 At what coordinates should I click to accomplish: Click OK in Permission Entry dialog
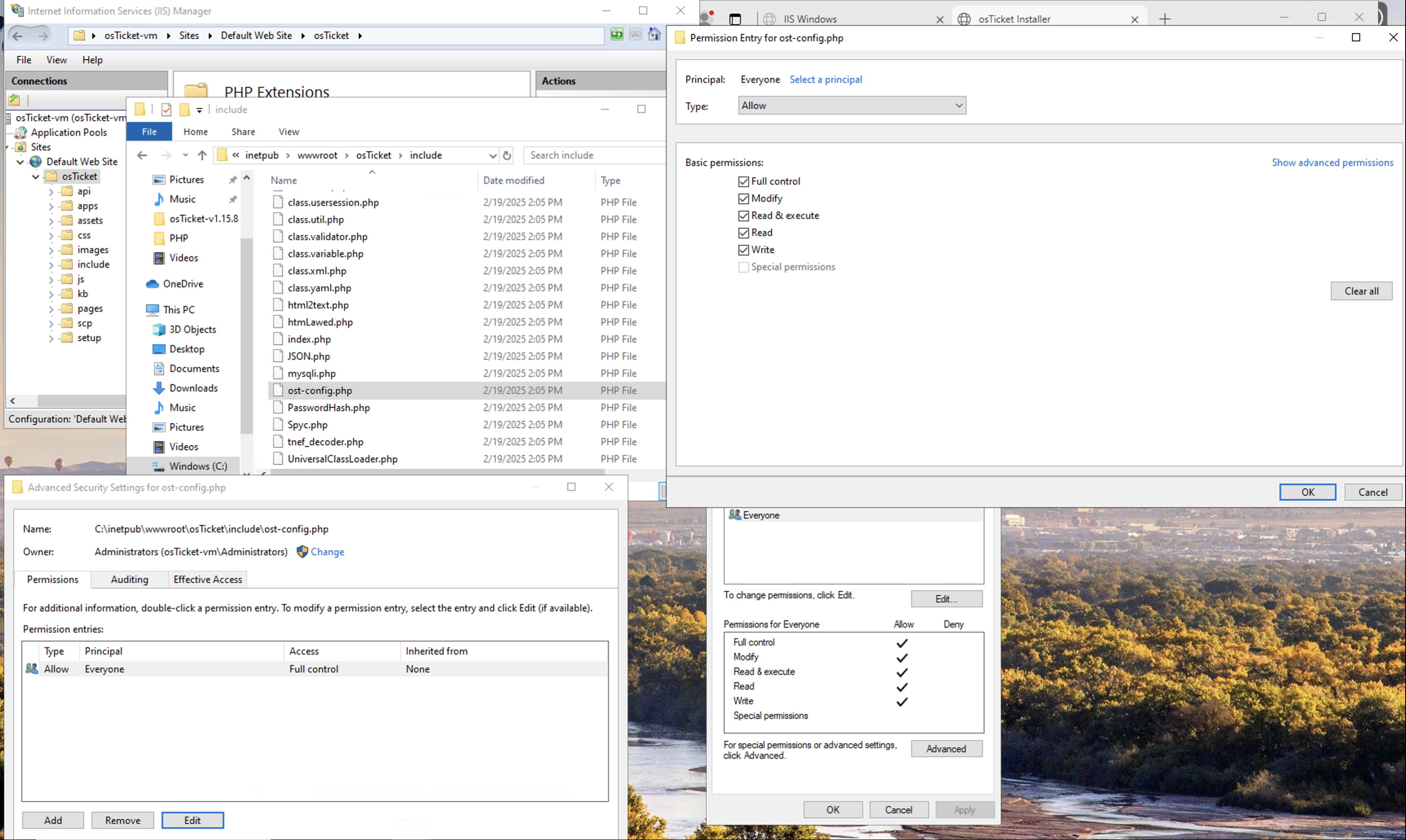pyautogui.click(x=1308, y=492)
